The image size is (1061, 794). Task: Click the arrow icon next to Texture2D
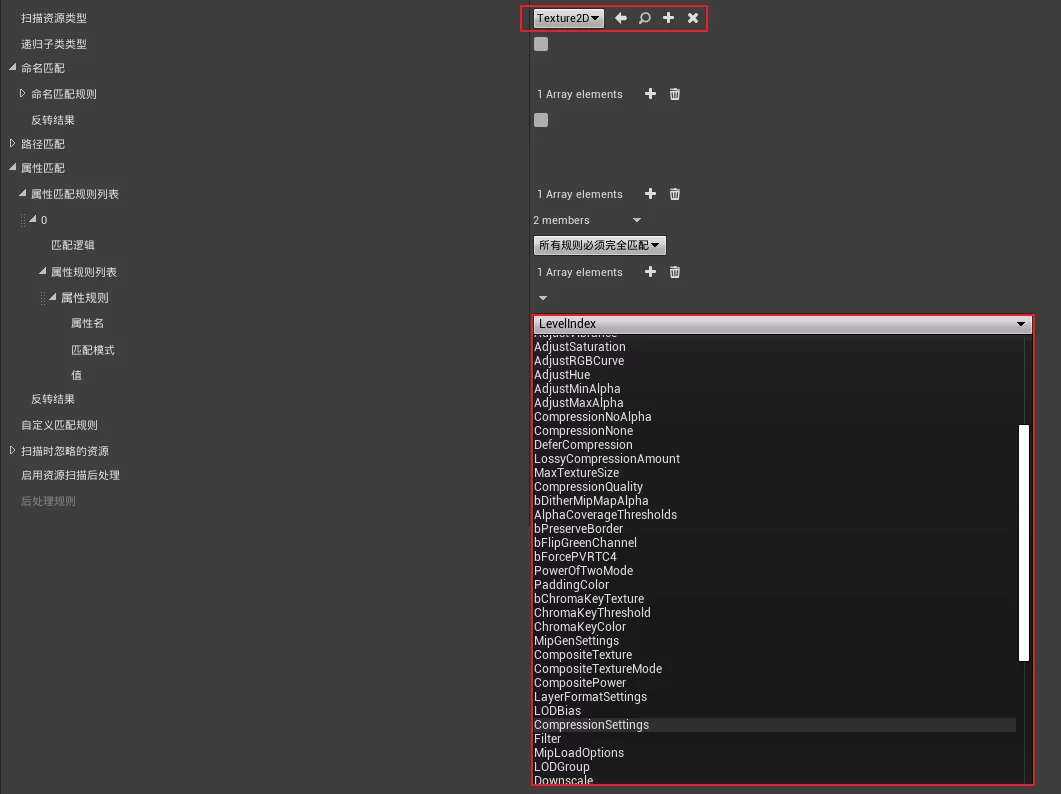click(x=621, y=18)
